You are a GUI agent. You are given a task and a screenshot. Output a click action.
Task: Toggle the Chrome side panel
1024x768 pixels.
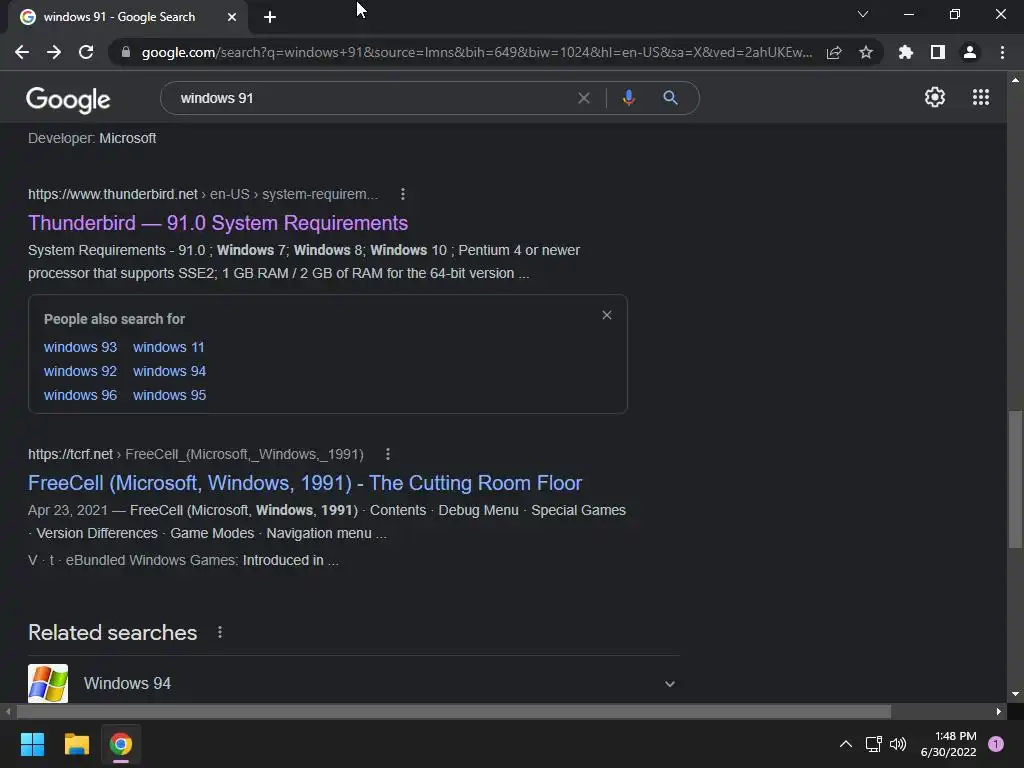click(x=938, y=52)
